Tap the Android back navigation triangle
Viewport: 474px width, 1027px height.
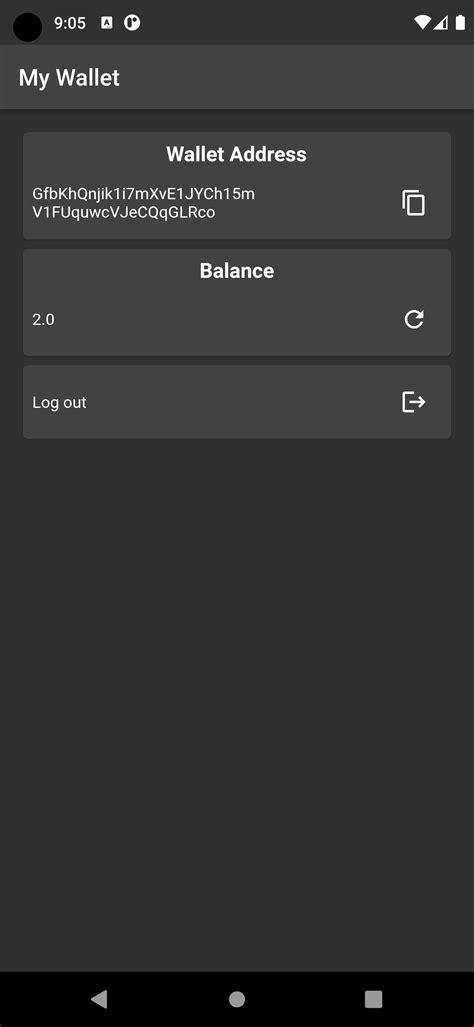[x=99, y=999]
